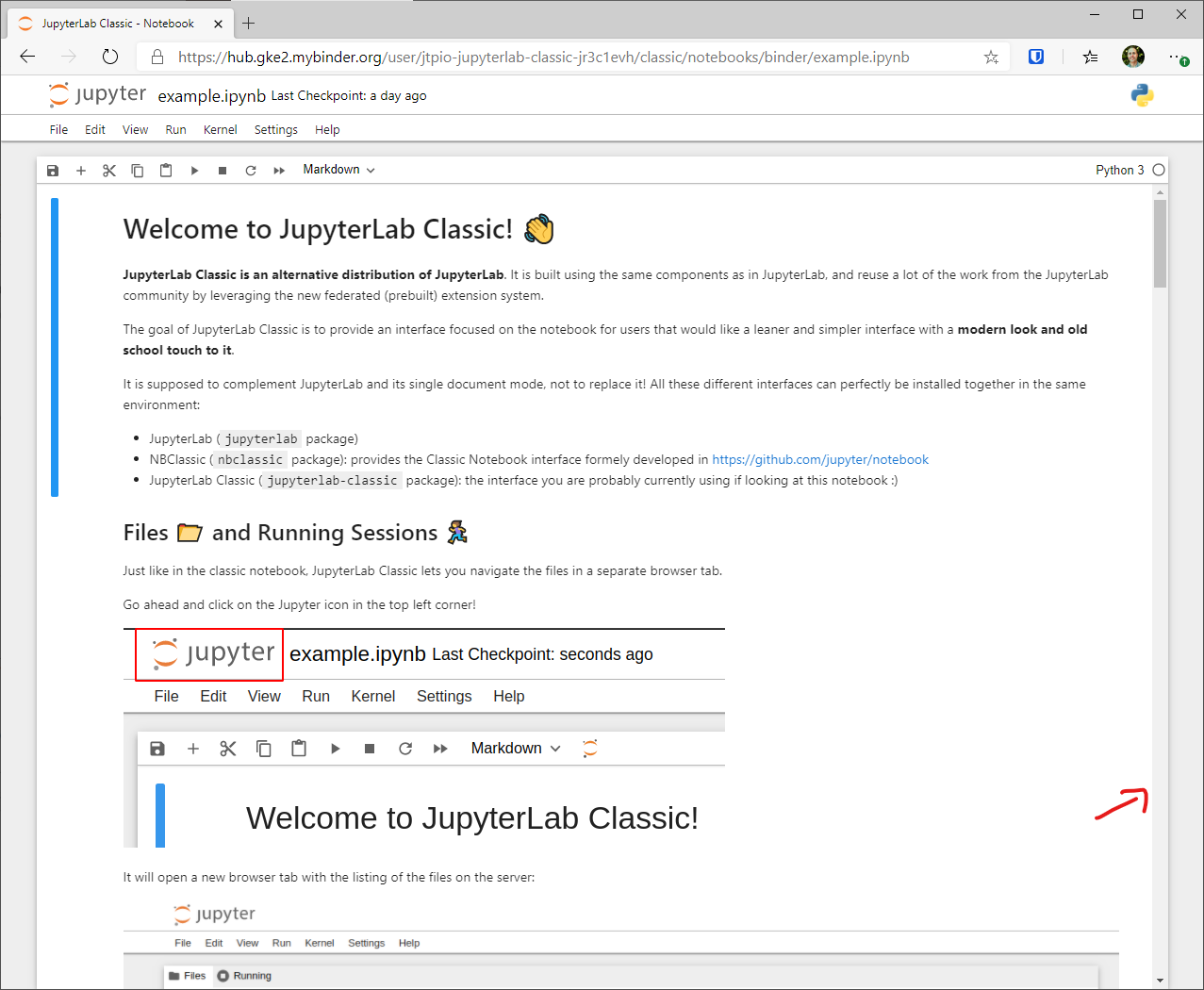Toggle the bookmark star for this page

[x=991, y=57]
